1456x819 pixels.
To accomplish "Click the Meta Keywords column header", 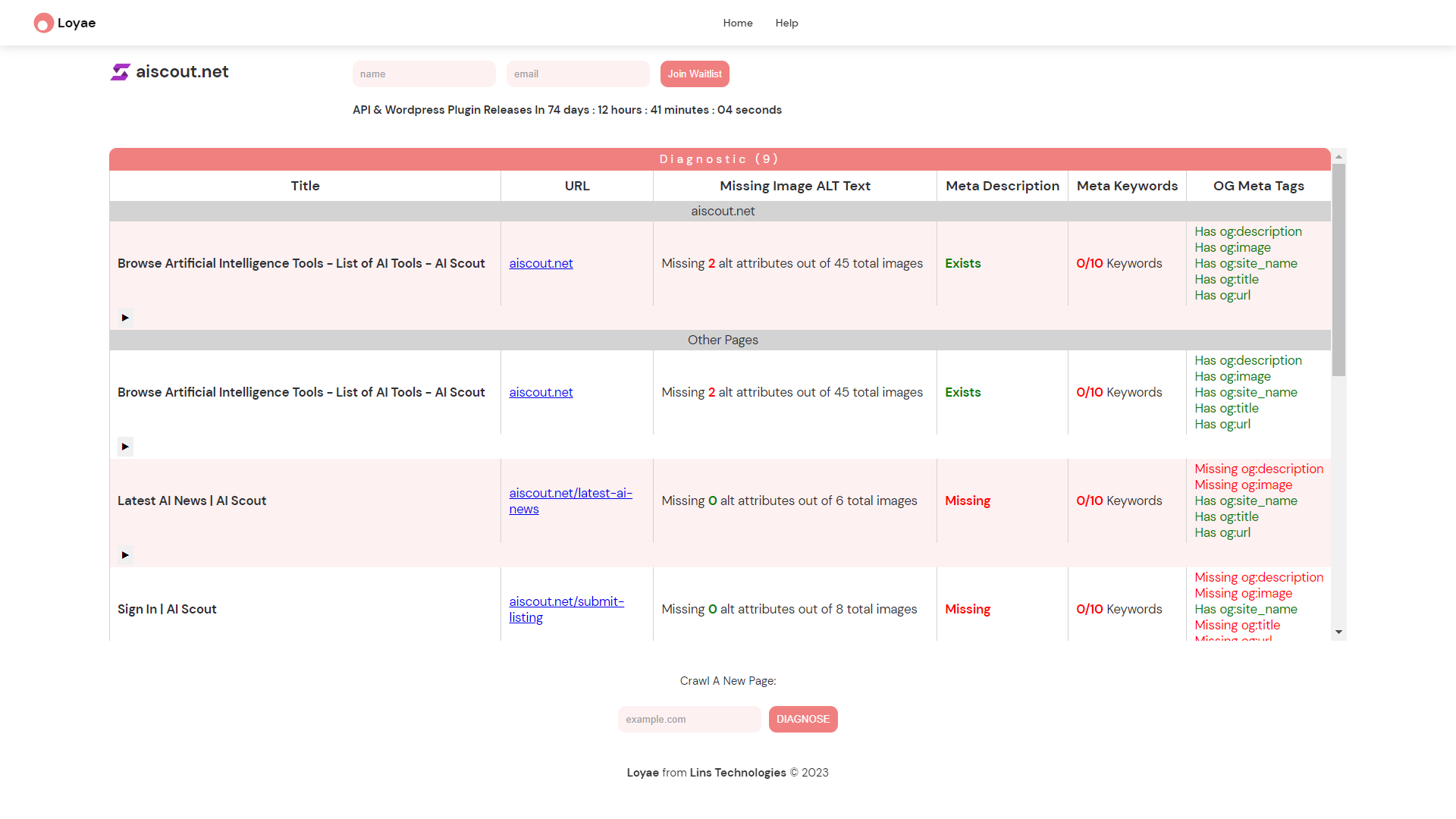I will point(1127,186).
